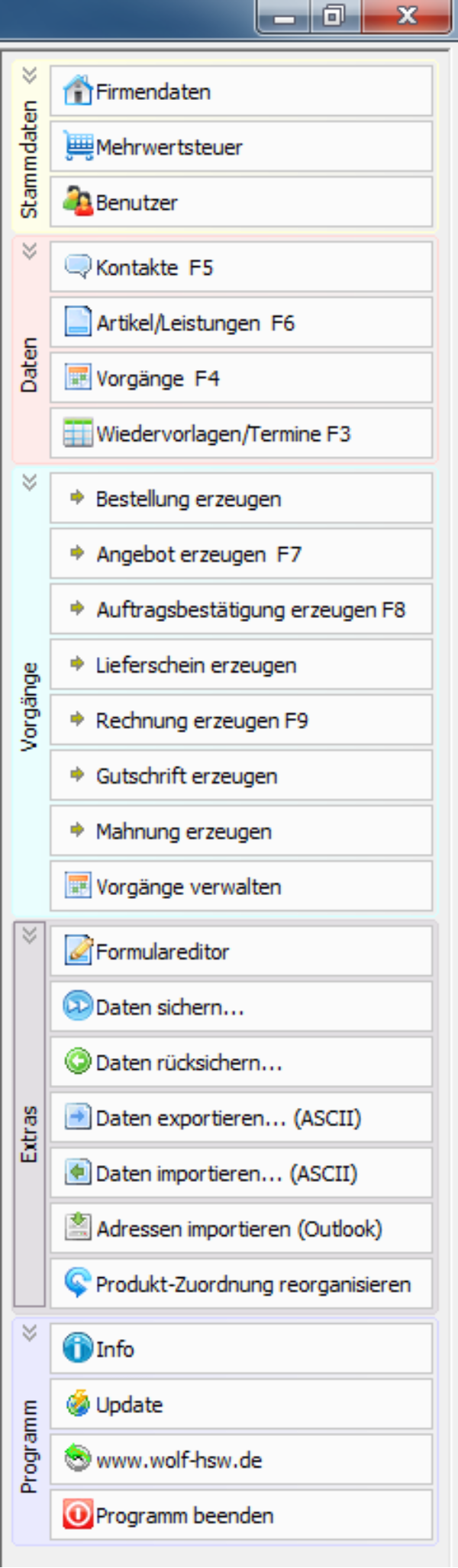Click Rechnung erzeugen F9
Screen dimensions: 458x1568
[x=240, y=720]
